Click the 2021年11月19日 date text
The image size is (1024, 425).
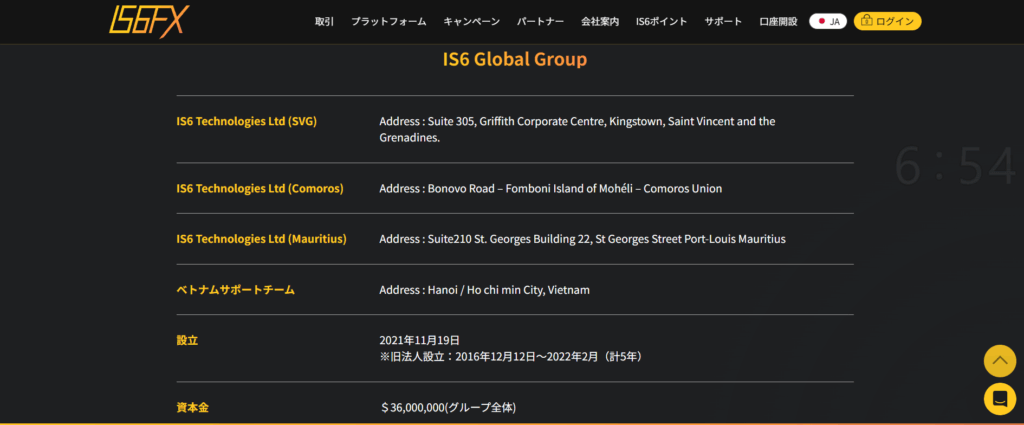420,340
